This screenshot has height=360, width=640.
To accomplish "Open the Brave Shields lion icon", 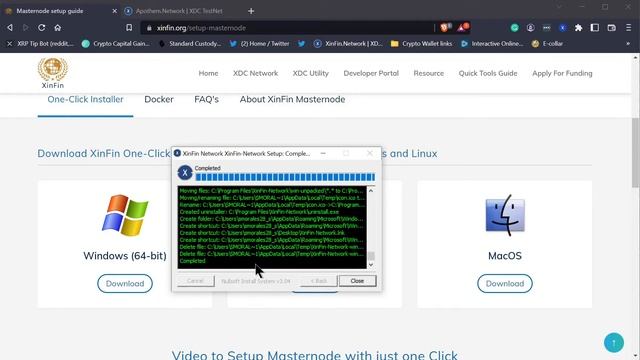I will (x=445, y=27).
